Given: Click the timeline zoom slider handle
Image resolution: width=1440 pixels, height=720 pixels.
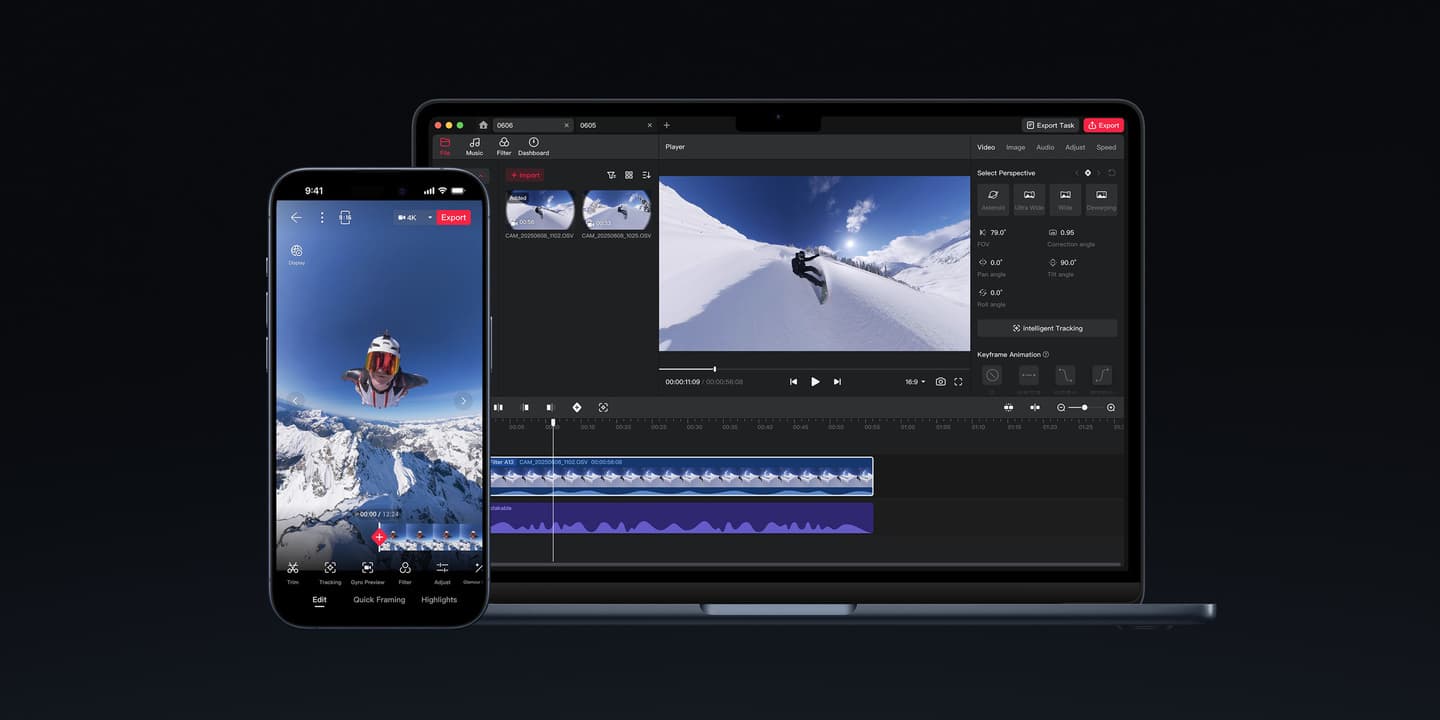Looking at the screenshot, I should click(x=1085, y=407).
